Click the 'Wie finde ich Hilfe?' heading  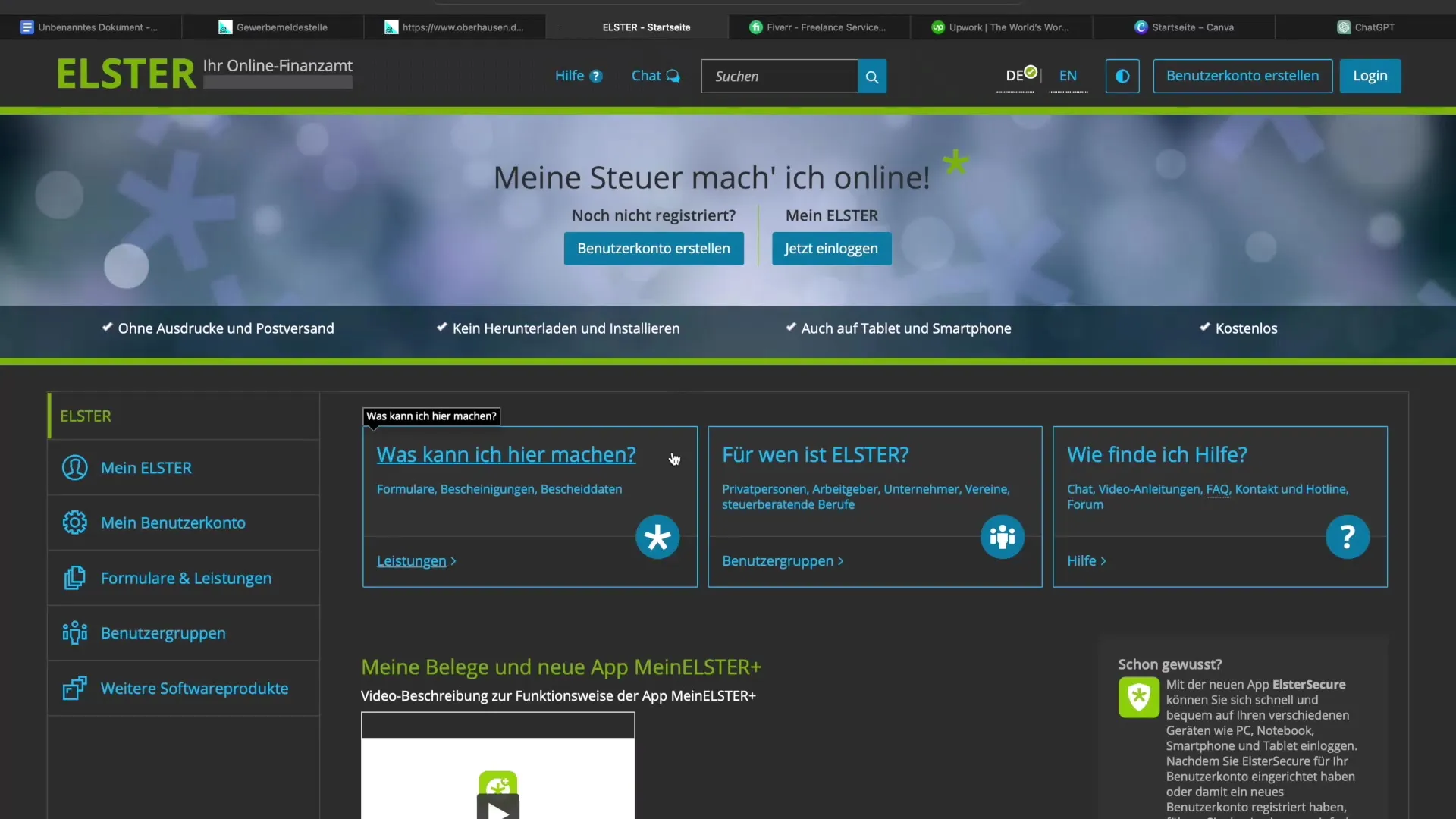1156,455
